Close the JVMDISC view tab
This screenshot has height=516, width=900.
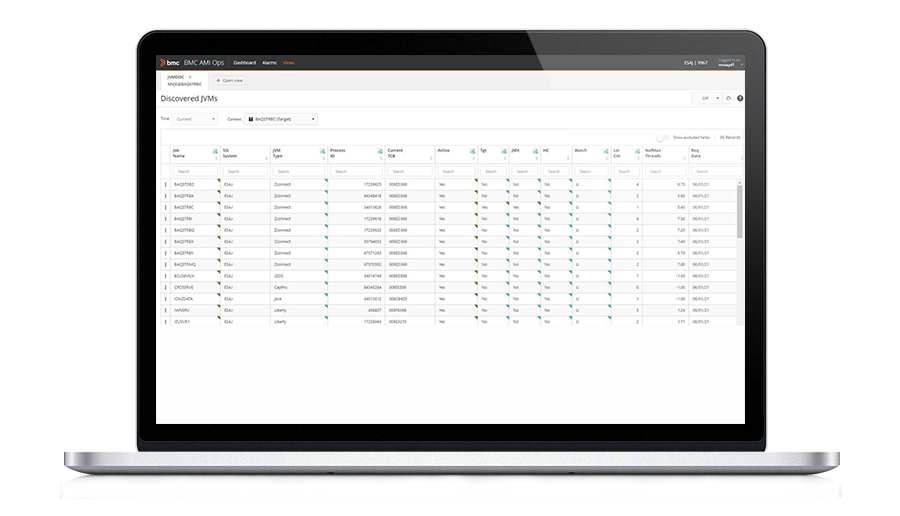pyautogui.click(x=190, y=76)
